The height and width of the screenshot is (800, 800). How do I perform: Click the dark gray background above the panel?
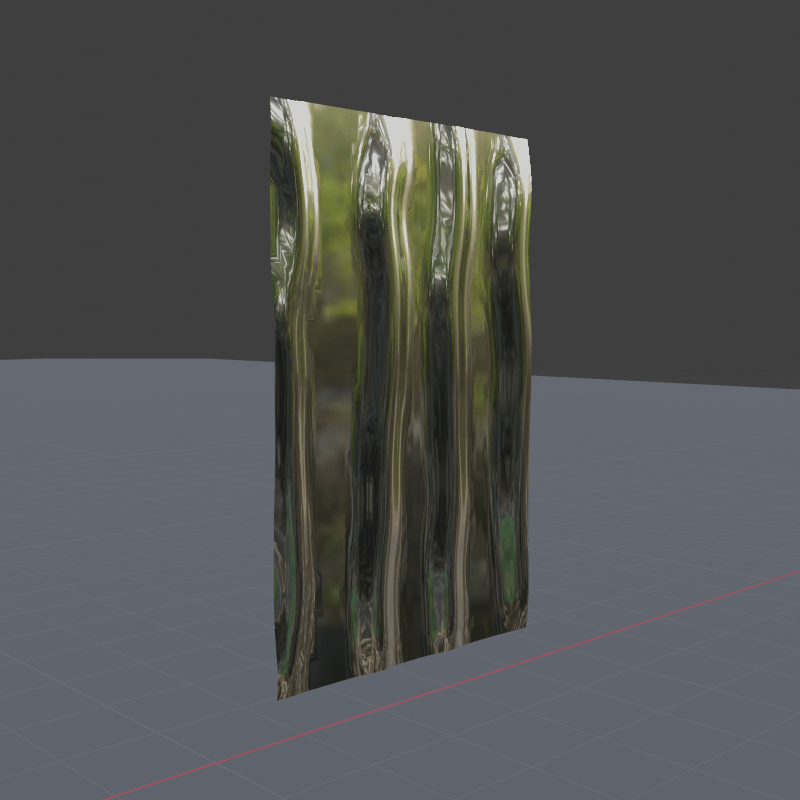[400, 50]
